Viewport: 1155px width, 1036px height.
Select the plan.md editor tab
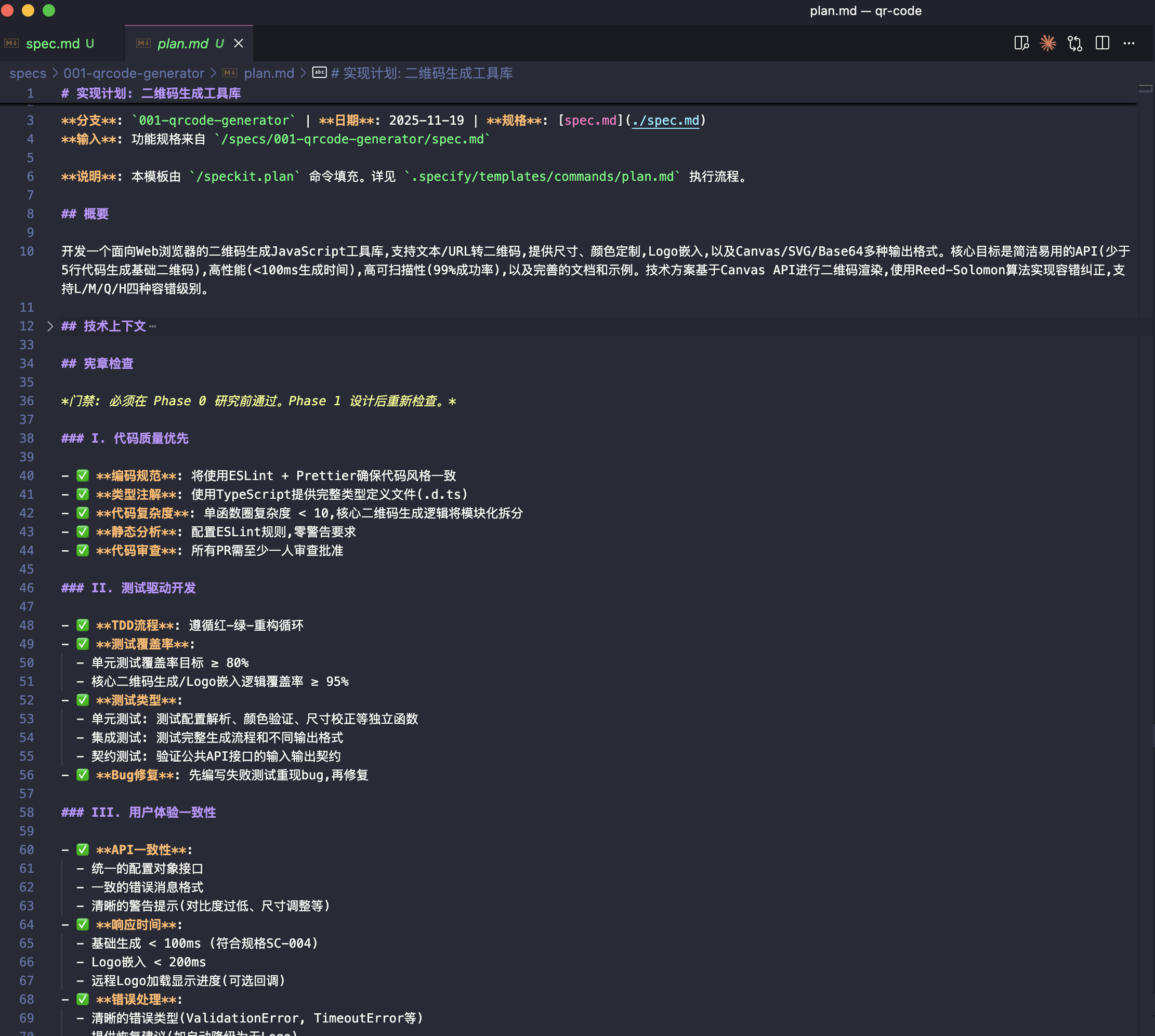[x=183, y=43]
